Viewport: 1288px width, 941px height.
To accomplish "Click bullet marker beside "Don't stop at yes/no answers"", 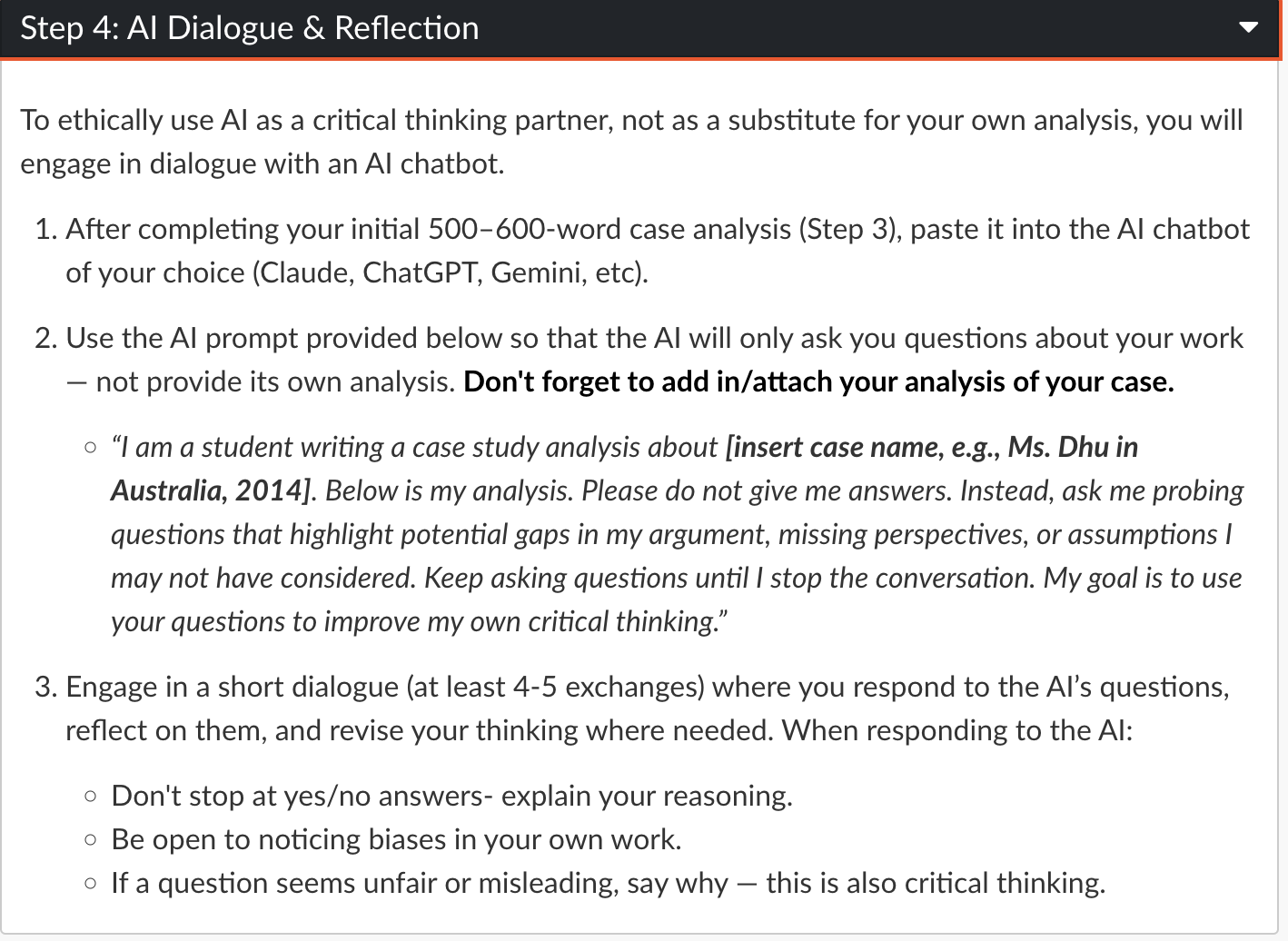I will [x=90, y=796].
